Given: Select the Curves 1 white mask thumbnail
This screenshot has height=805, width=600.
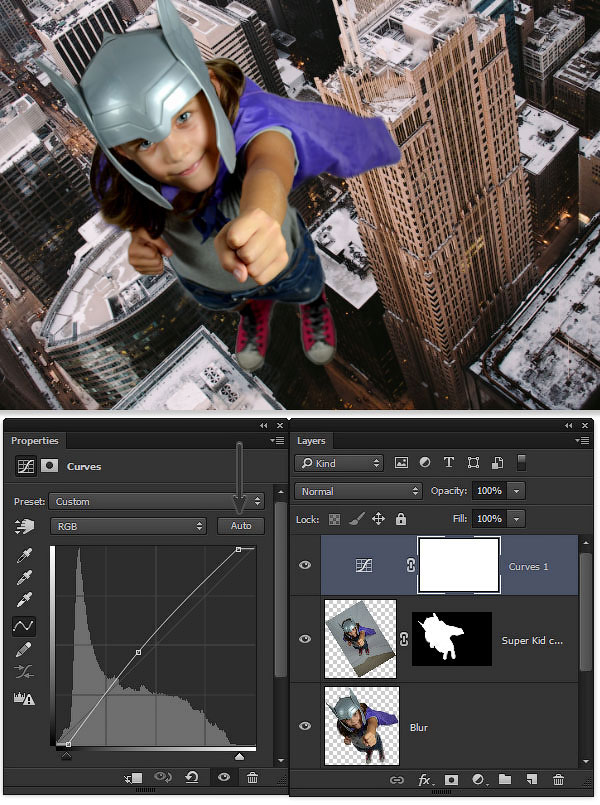Looking at the screenshot, I should [459, 565].
